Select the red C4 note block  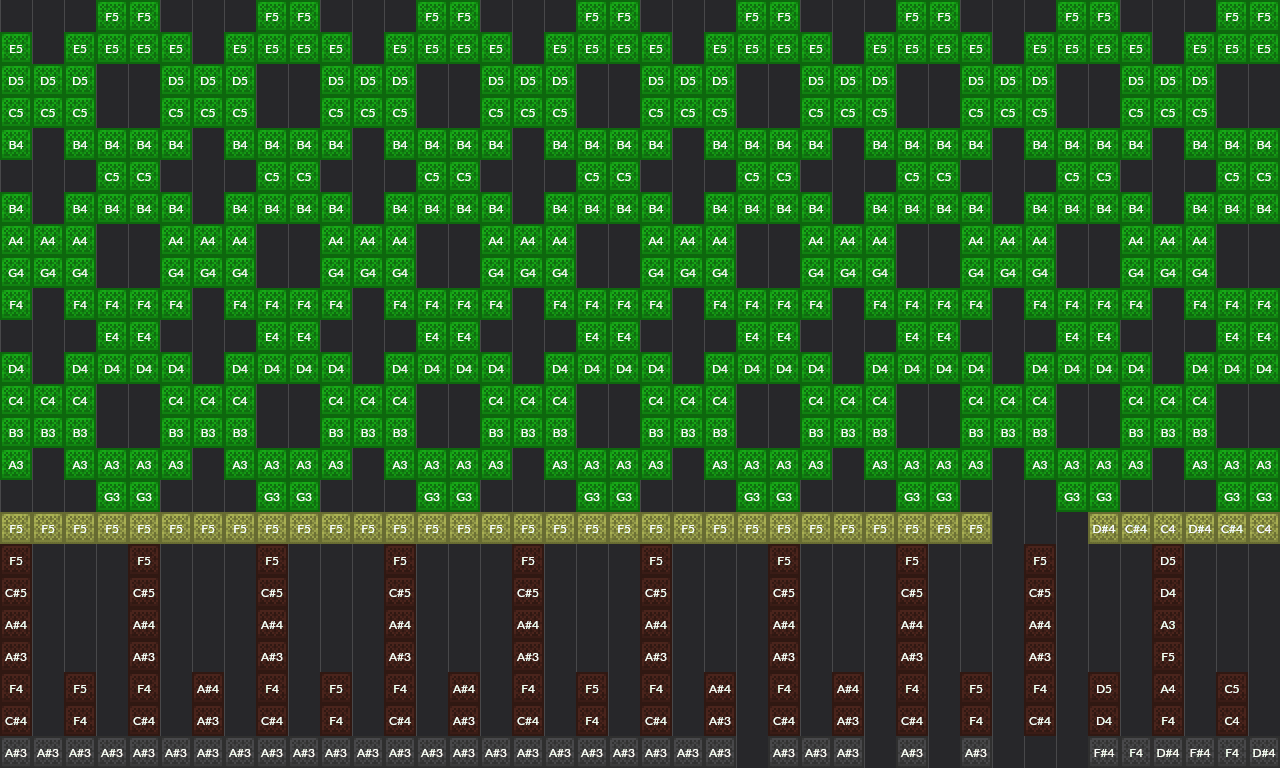pyautogui.click(x=1232, y=721)
